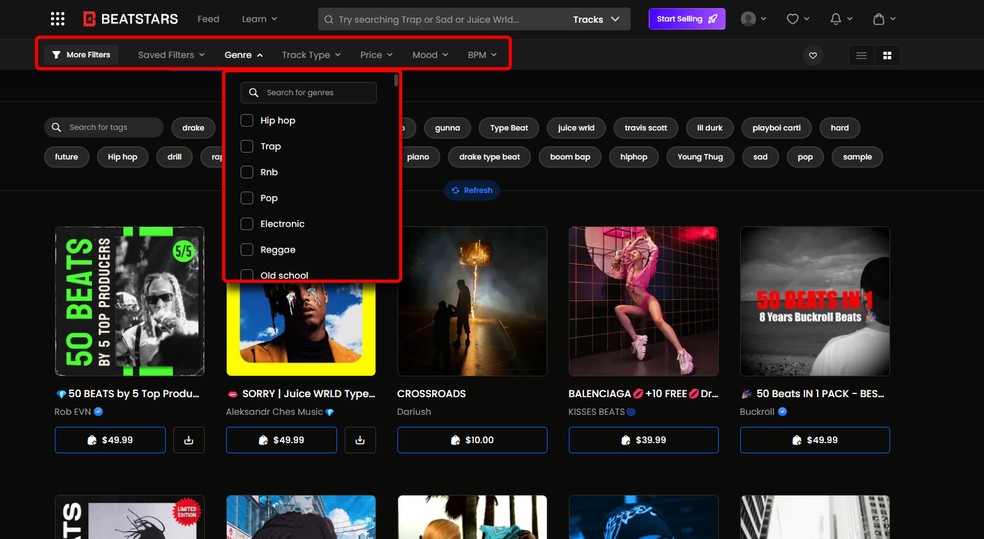Screen dimensions: 984x539
Task: Expand the Saved Filters dropdown
Action: click(x=171, y=55)
